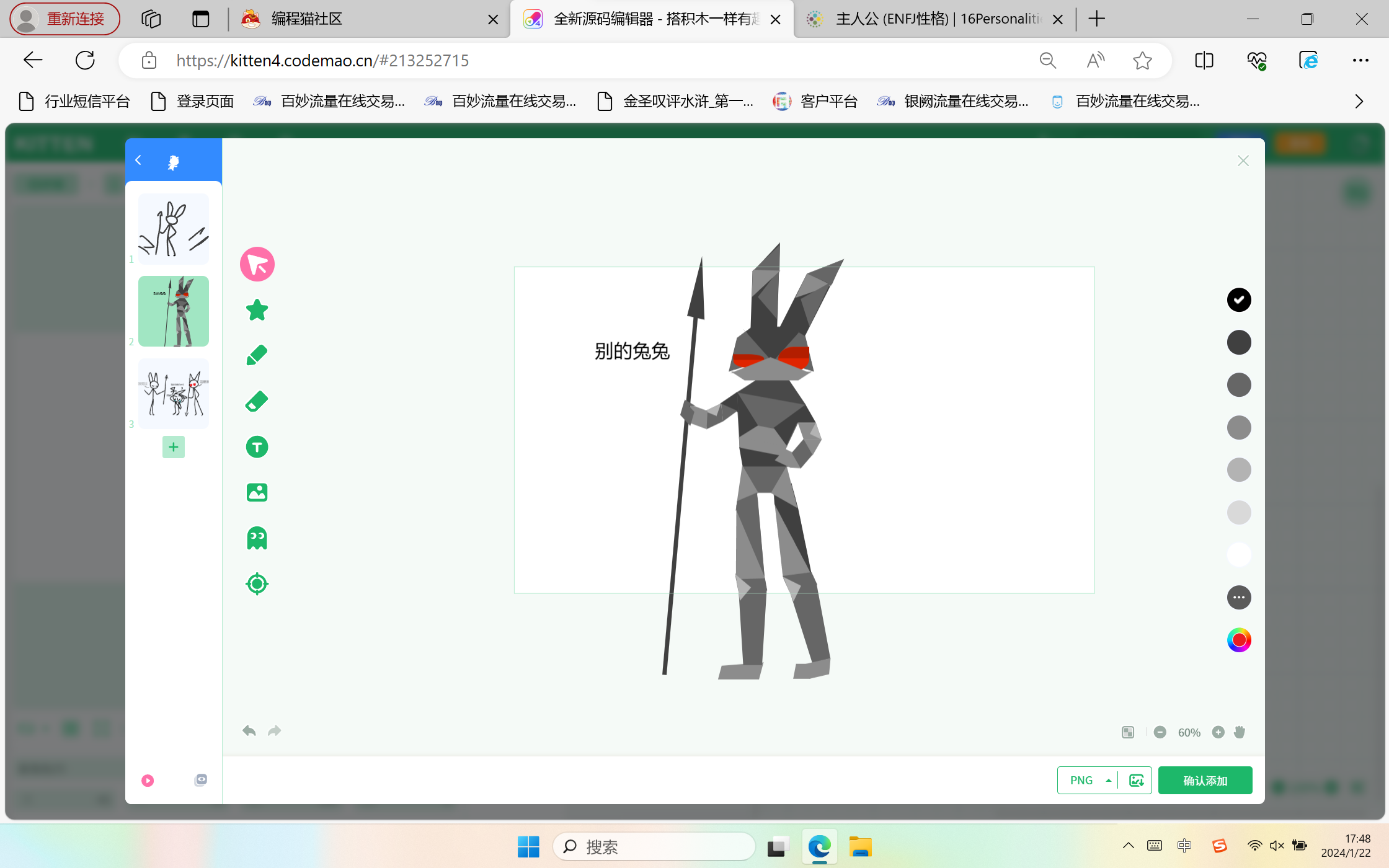Add page to favorites star
Viewport: 1389px width, 868px height.
pyautogui.click(x=1142, y=60)
